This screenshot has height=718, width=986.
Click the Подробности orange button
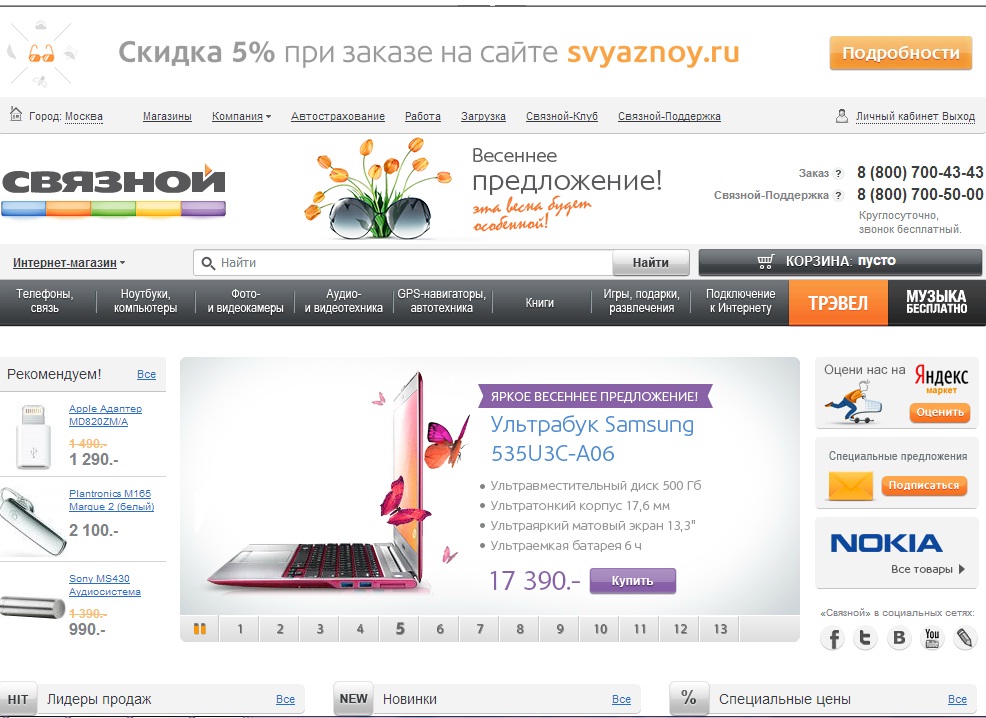900,53
